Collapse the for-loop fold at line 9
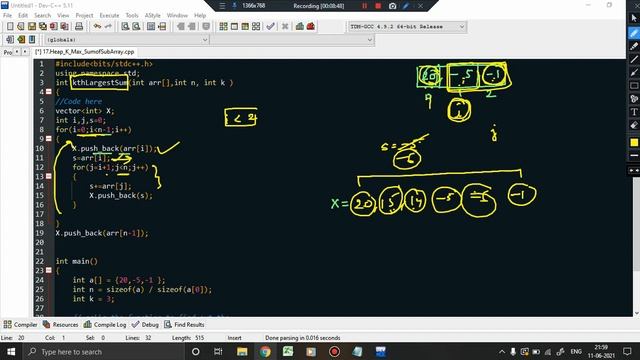640x360 pixels. point(49,139)
